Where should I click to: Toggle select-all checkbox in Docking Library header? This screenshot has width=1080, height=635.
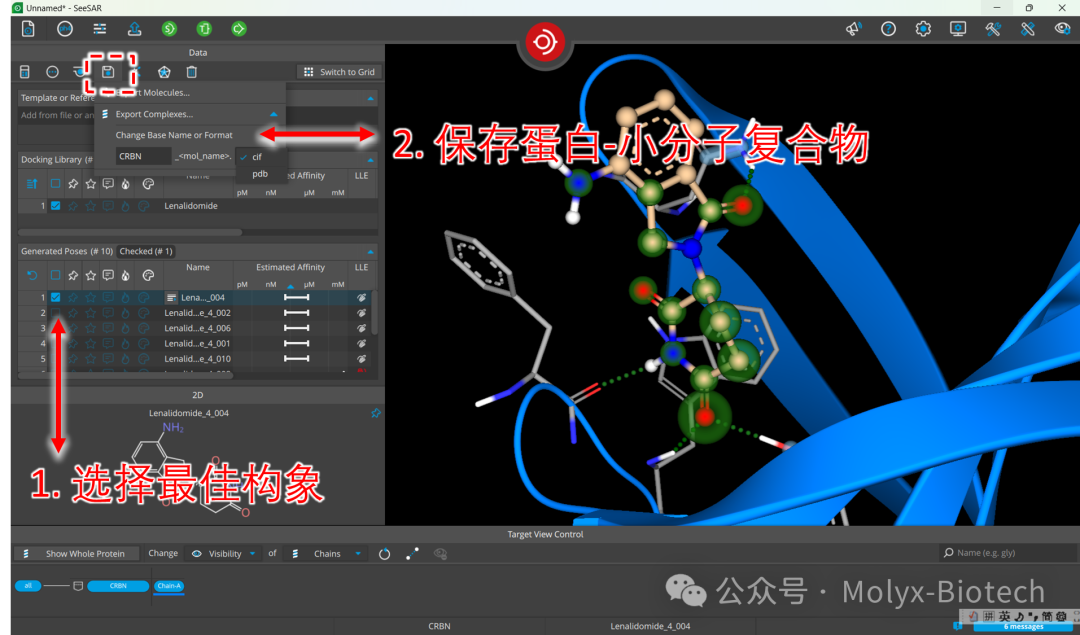tap(55, 184)
